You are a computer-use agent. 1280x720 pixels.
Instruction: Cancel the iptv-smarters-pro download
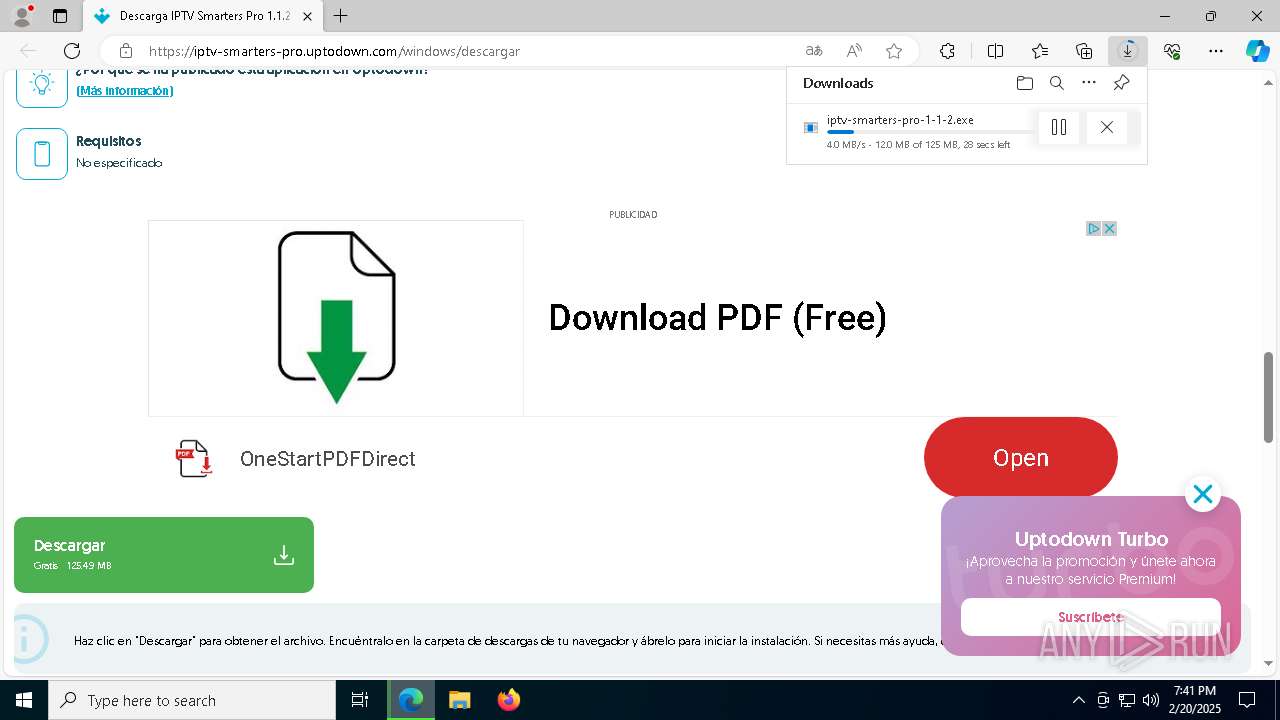tap(1107, 127)
